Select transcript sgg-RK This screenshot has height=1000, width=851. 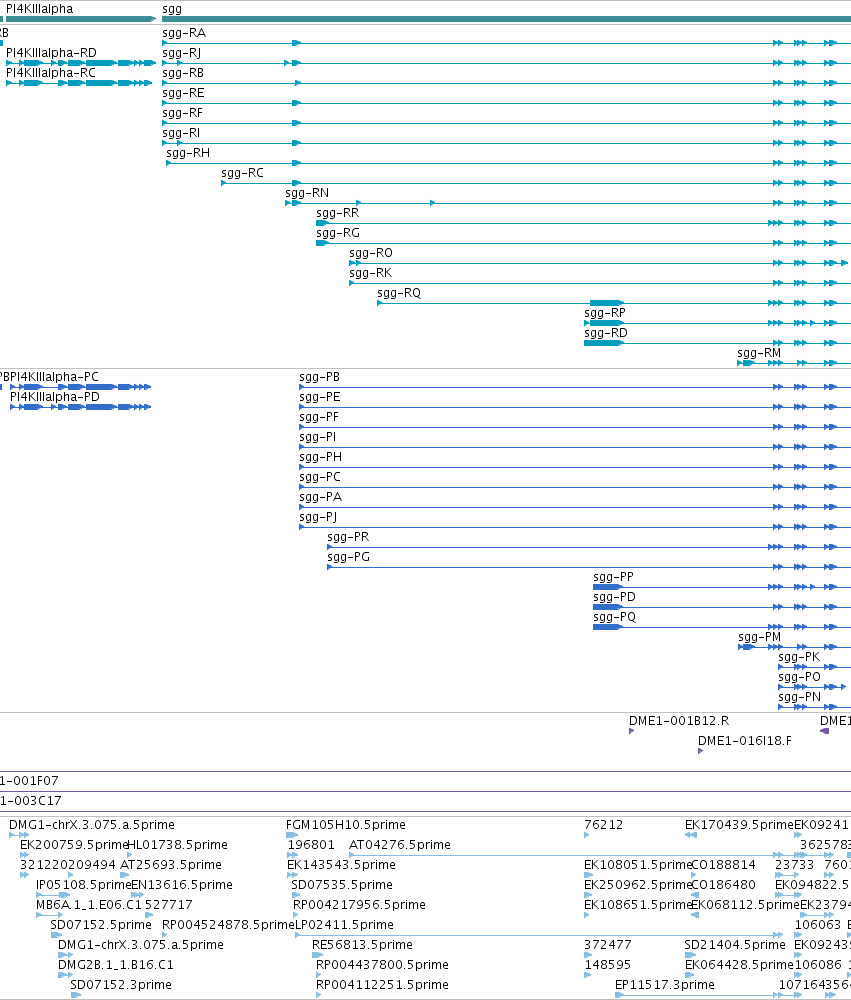coord(371,273)
